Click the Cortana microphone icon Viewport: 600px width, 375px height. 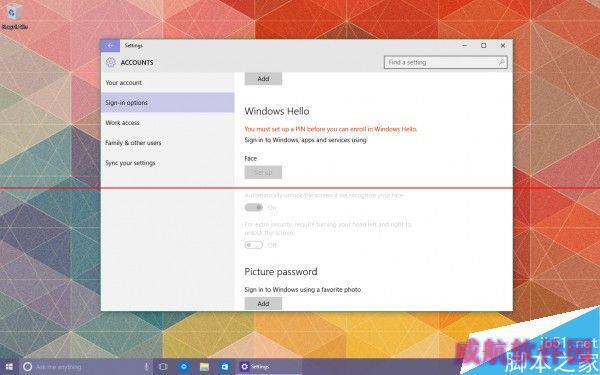pyautogui.click(x=146, y=367)
